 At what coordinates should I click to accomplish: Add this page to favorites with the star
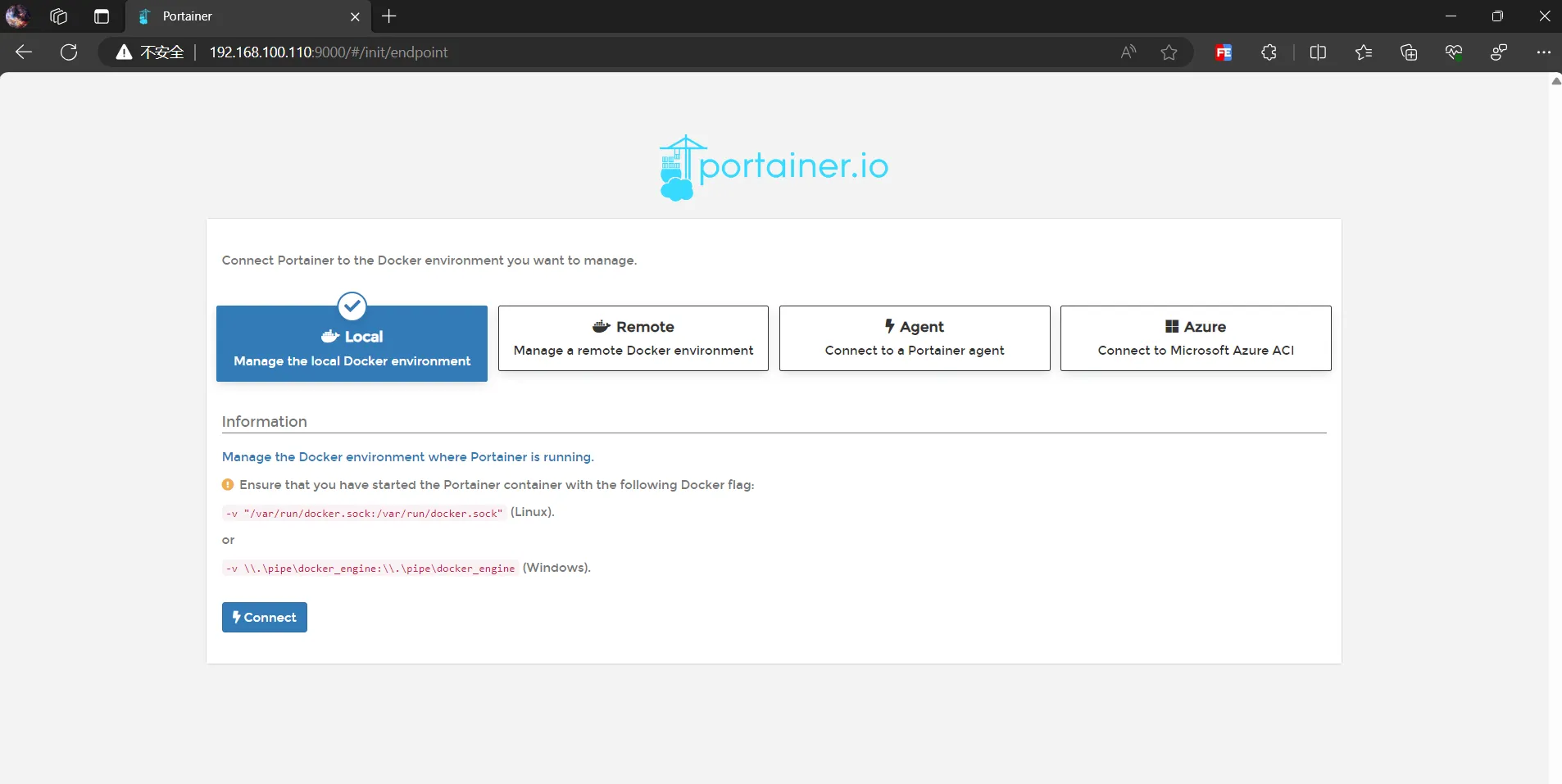tap(1169, 52)
